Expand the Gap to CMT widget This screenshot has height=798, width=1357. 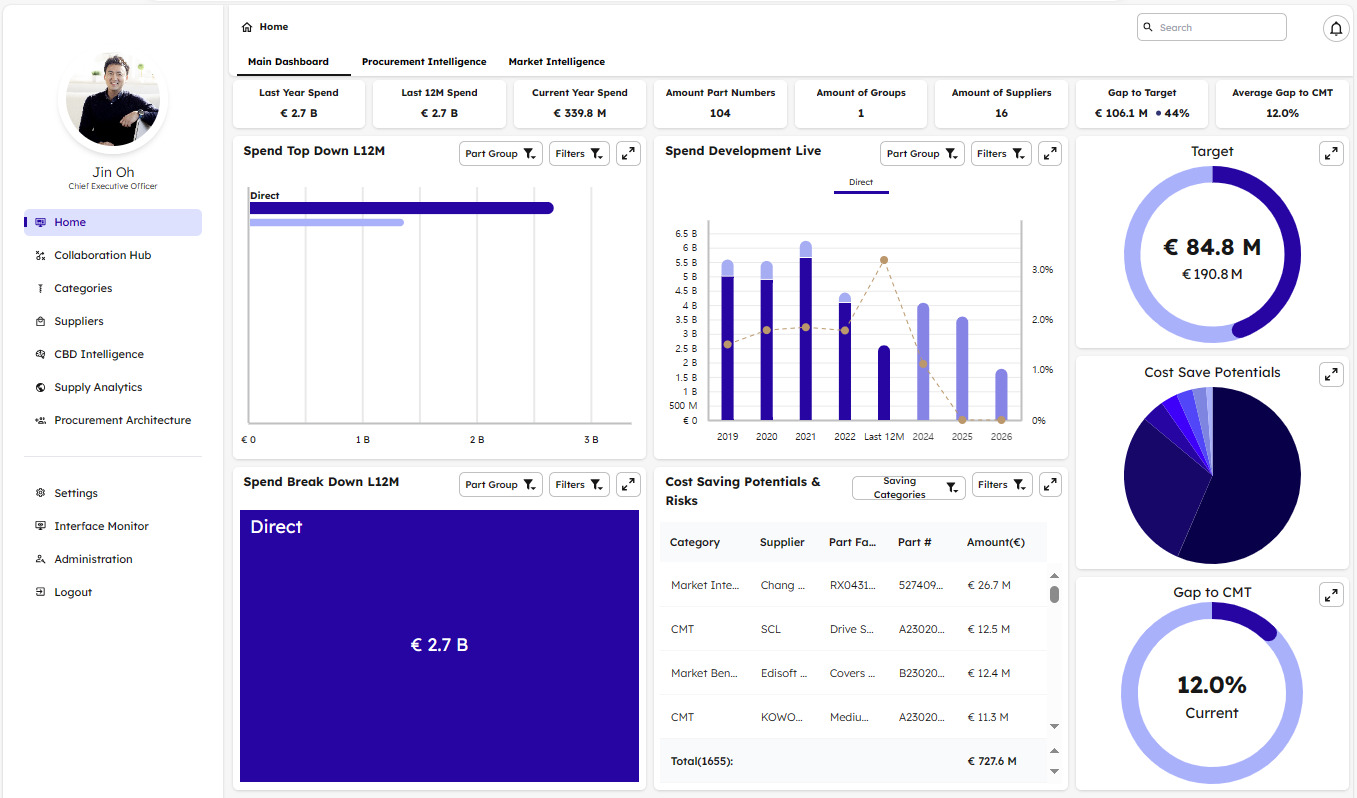tap(1330, 595)
